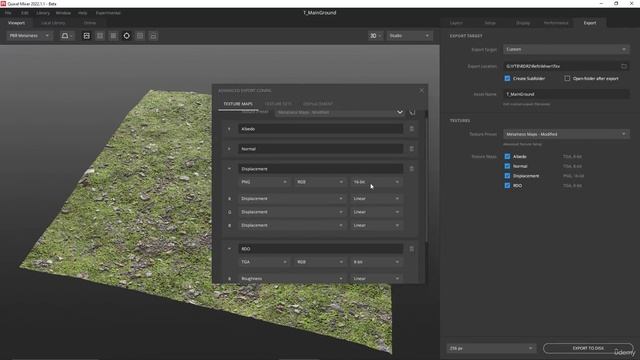Open the PBR Metalness workflow dropdown

(x=29, y=36)
